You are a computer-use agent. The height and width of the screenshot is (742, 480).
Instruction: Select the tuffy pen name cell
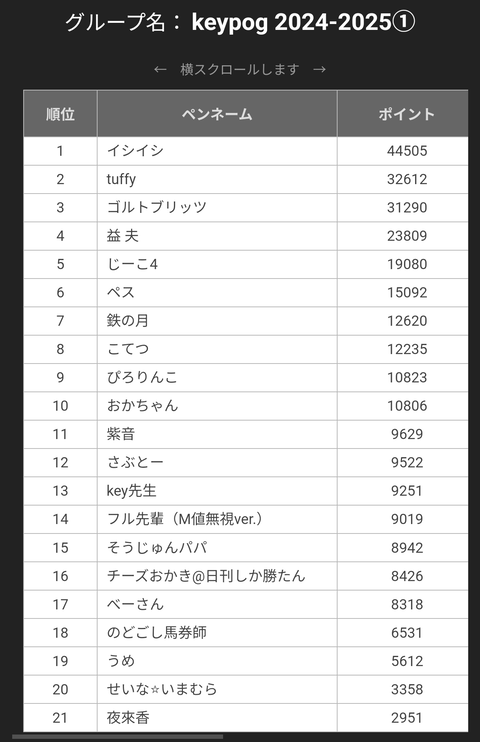pos(217,179)
